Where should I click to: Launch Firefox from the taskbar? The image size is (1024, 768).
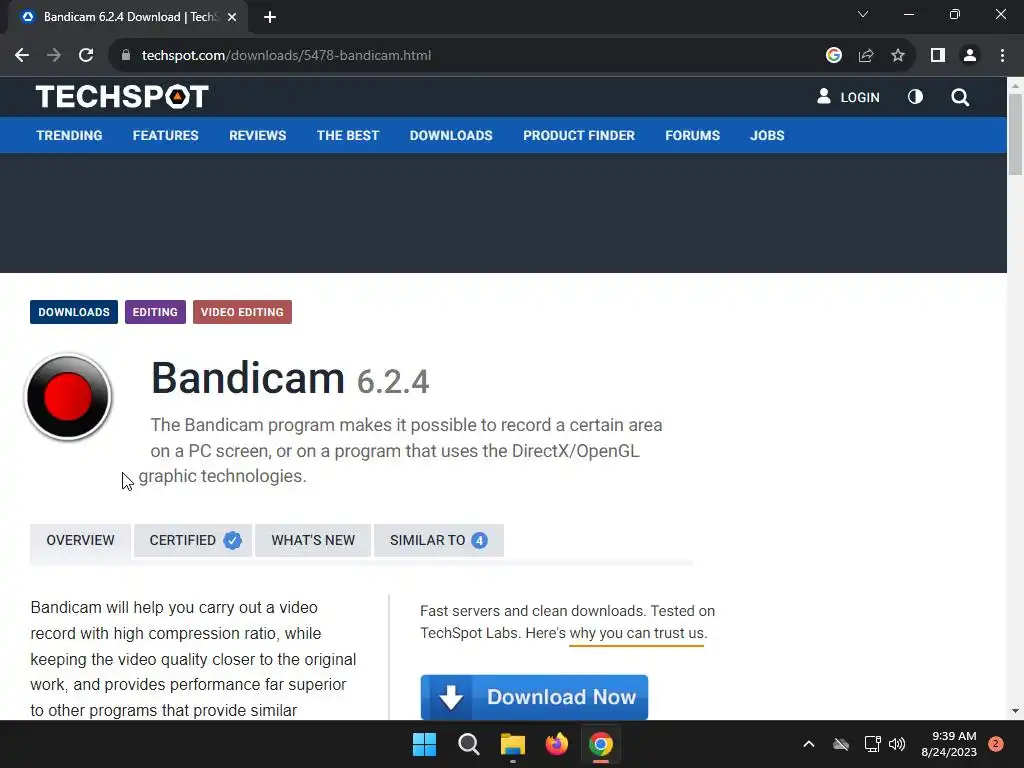(x=556, y=744)
